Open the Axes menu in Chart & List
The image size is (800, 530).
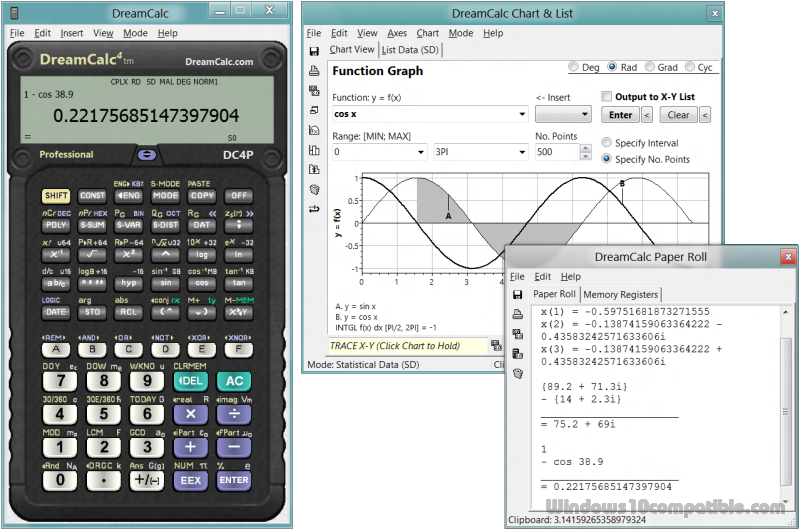click(397, 33)
